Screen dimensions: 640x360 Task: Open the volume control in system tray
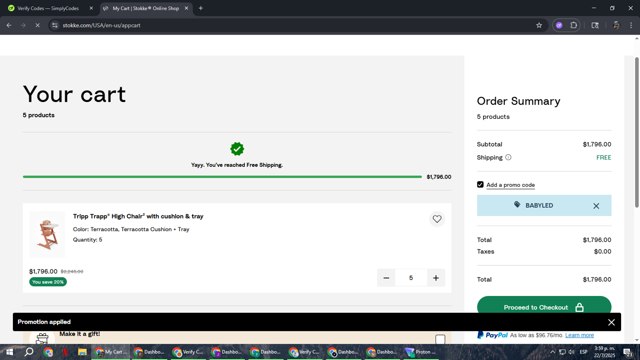point(572,352)
